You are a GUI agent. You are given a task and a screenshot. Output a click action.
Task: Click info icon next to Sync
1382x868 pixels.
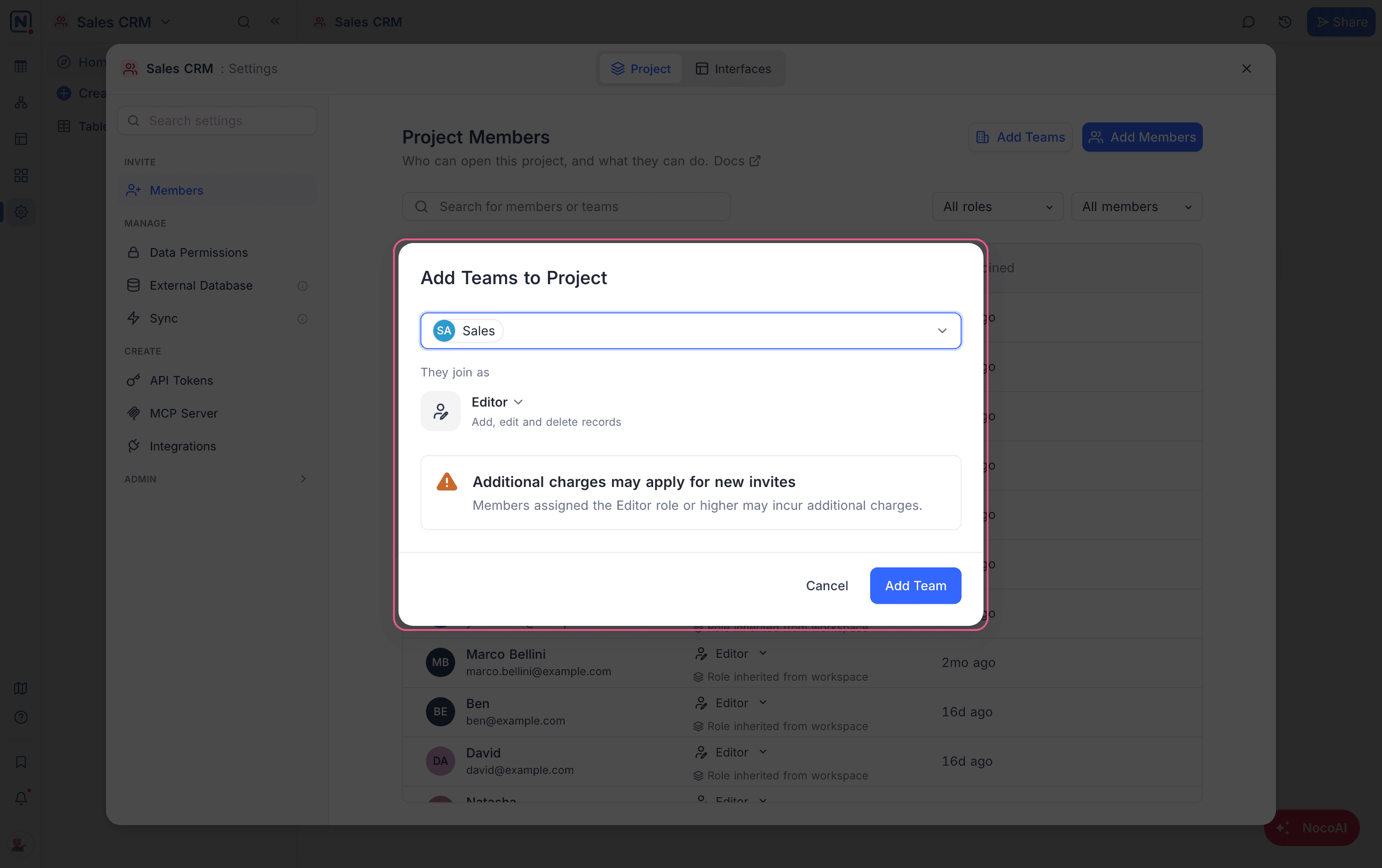click(x=303, y=318)
